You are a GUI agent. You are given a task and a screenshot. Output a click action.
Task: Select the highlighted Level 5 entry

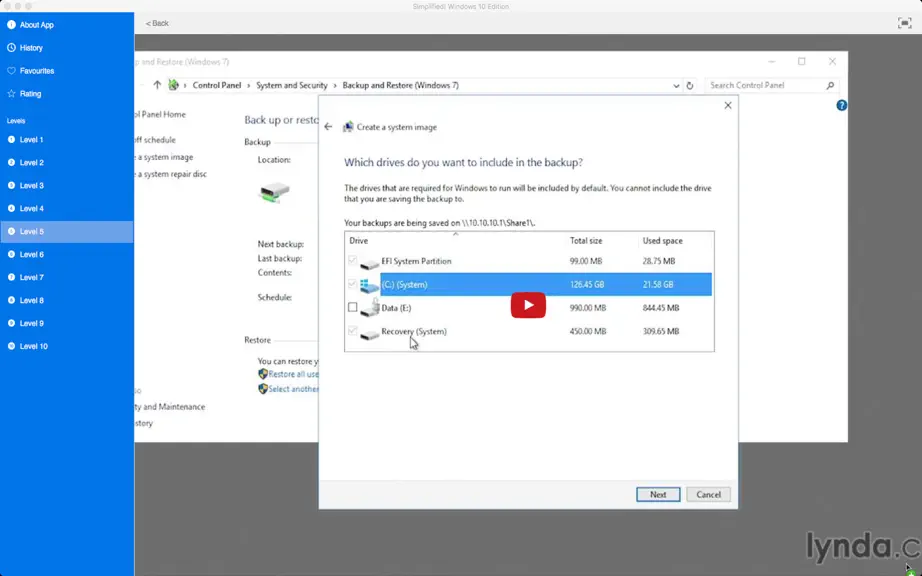tap(66, 232)
